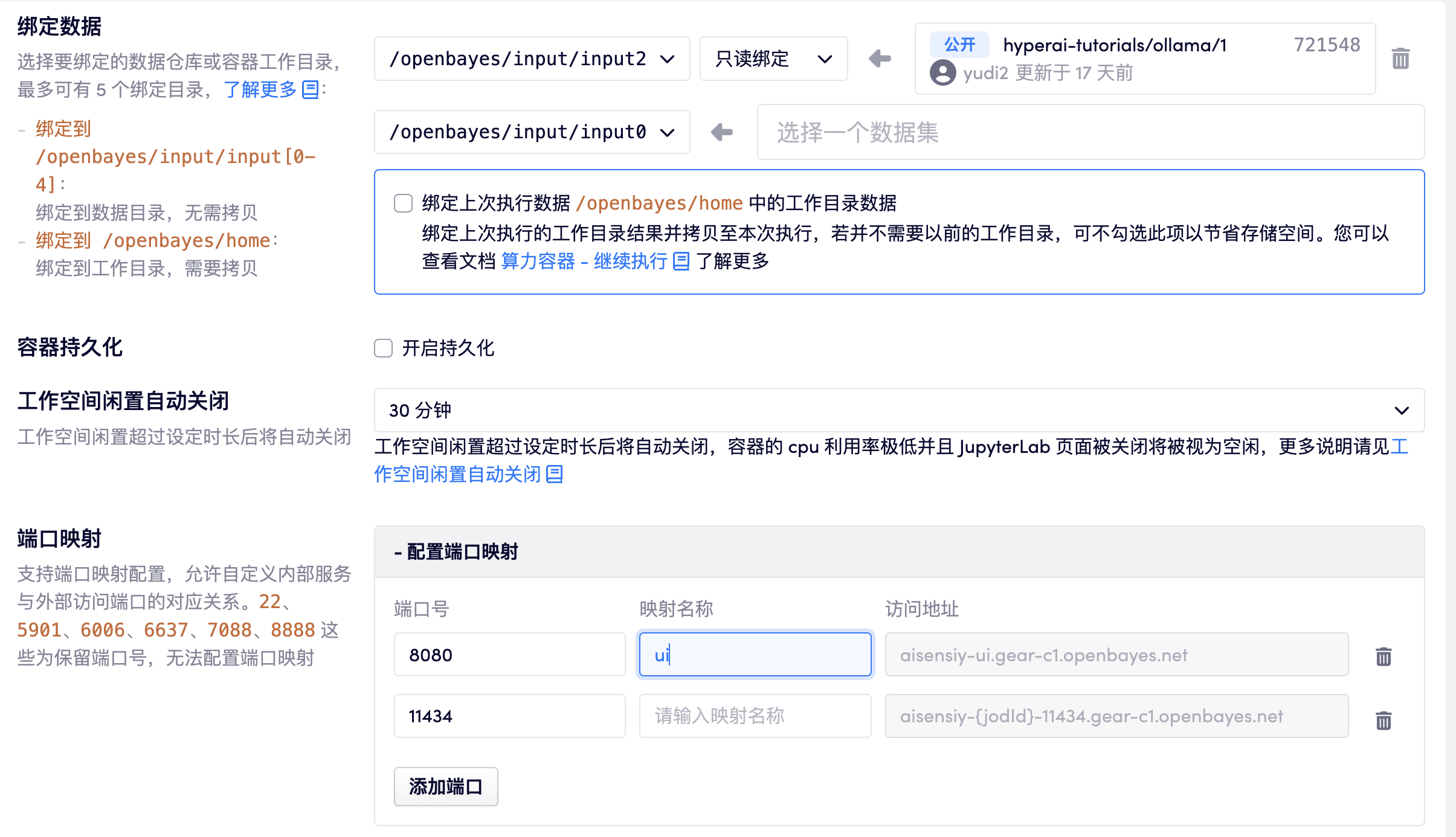This screenshot has height=837, width=1456.
Task: Open the 只读绑定 binding mode dropdown
Action: point(773,59)
